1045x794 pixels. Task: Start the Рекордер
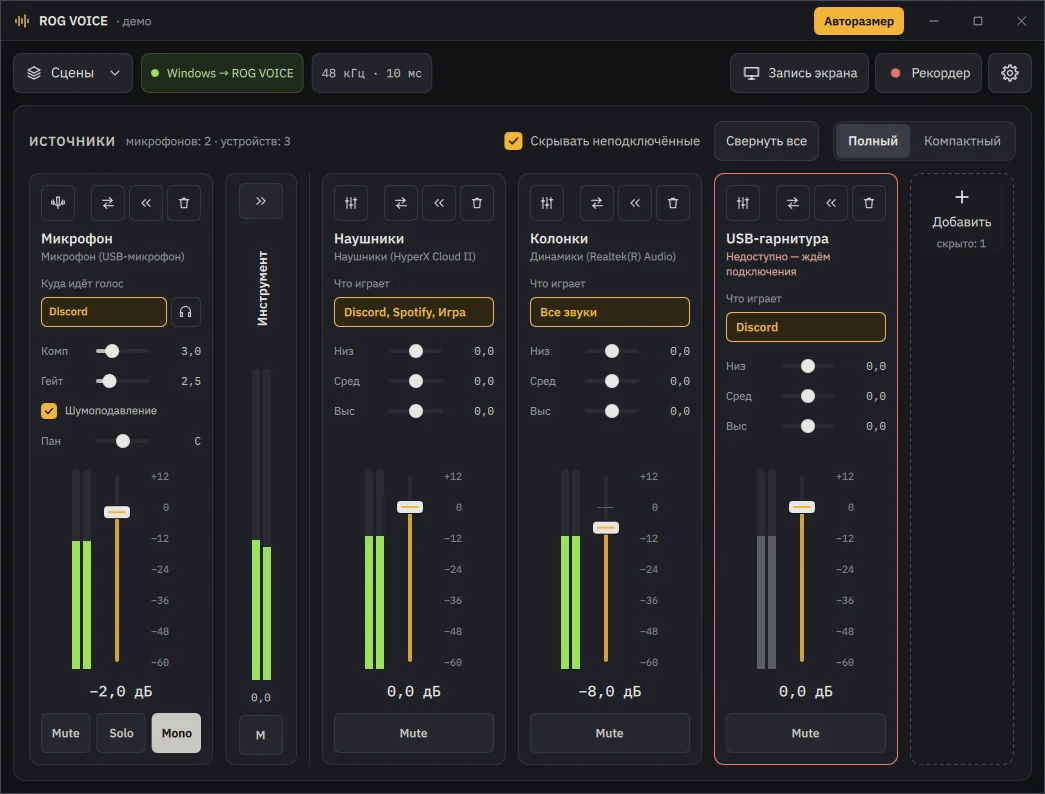pyautogui.click(x=928, y=73)
